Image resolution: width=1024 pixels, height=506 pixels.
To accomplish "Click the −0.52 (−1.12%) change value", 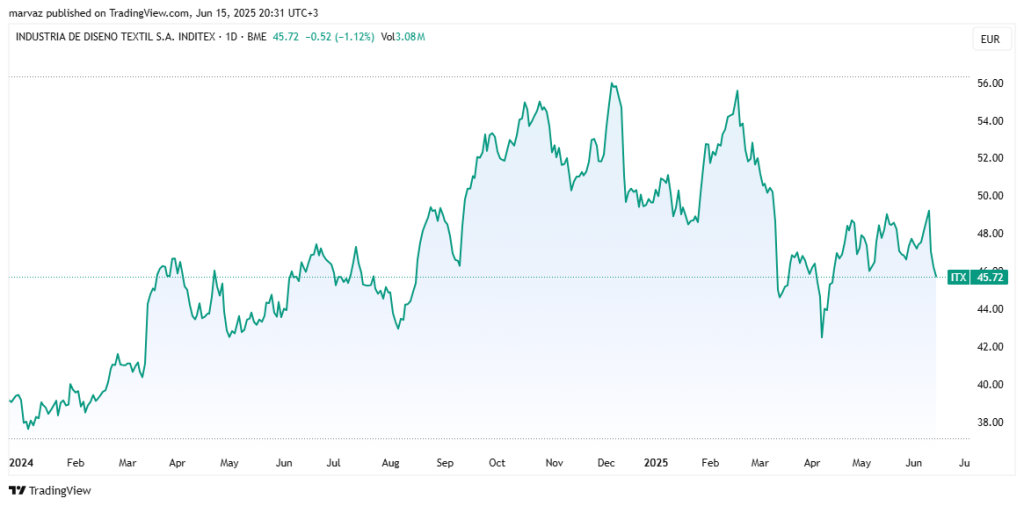I will pos(340,37).
